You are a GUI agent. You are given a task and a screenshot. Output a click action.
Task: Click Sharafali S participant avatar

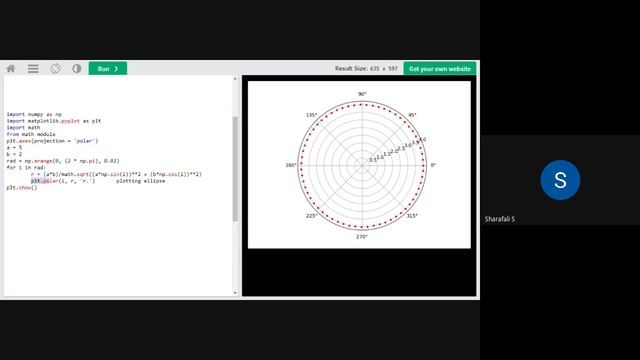tap(560, 180)
